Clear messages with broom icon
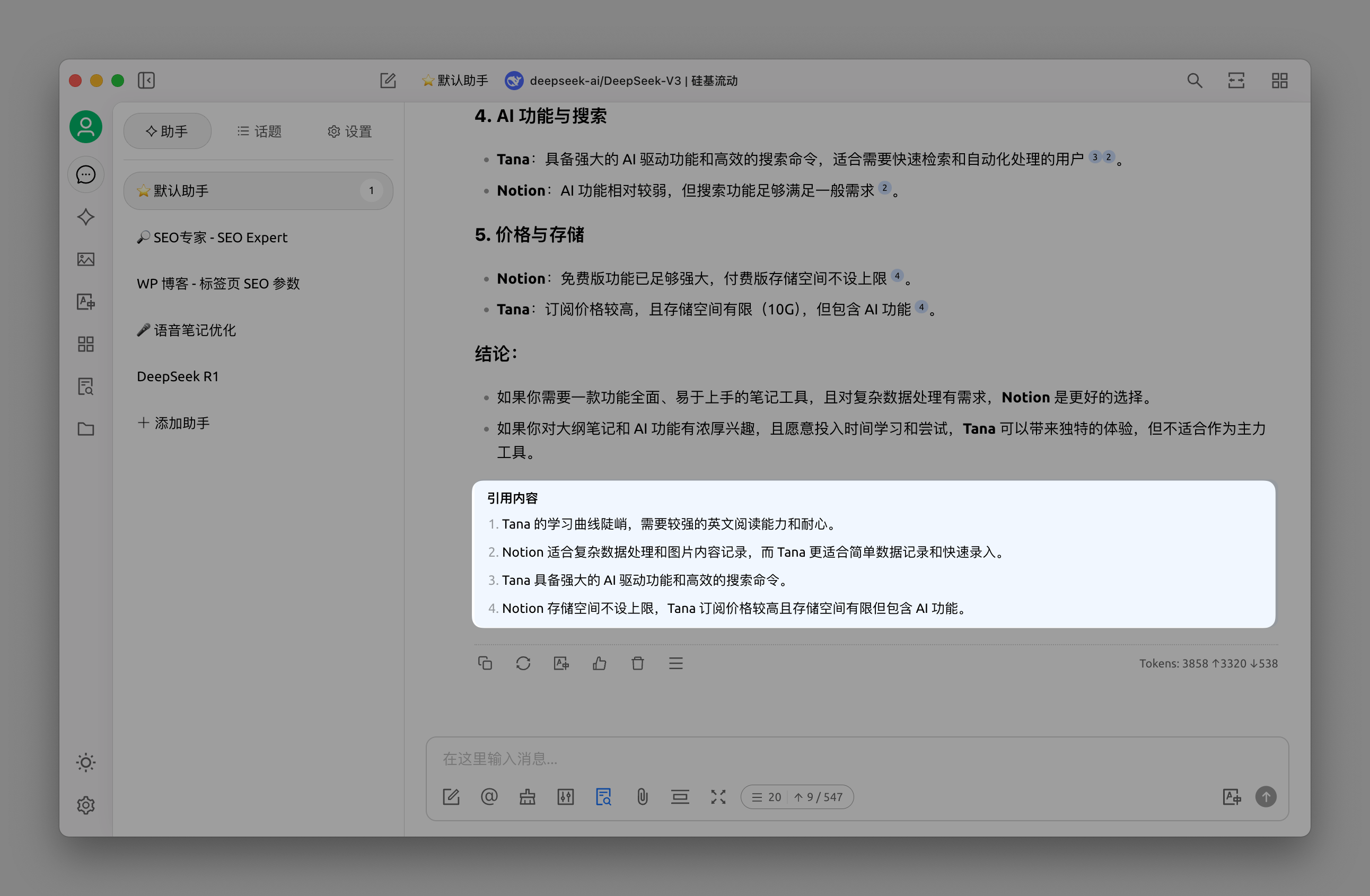This screenshot has width=1370, height=896. point(528,797)
